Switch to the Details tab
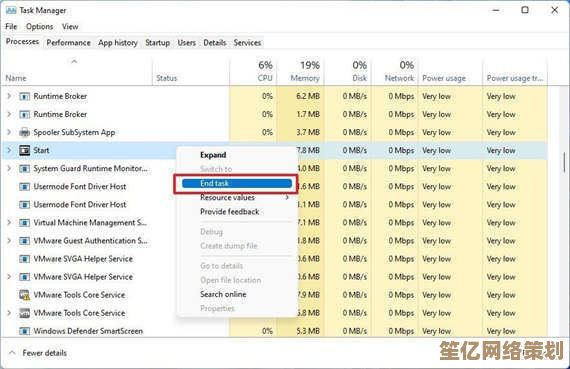The height and width of the screenshot is (369, 570). tap(214, 43)
